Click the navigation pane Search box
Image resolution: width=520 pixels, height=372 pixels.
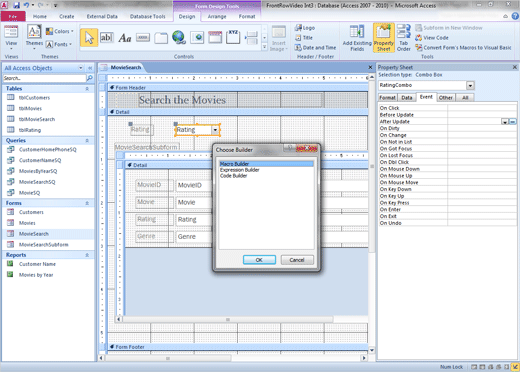tap(45, 78)
